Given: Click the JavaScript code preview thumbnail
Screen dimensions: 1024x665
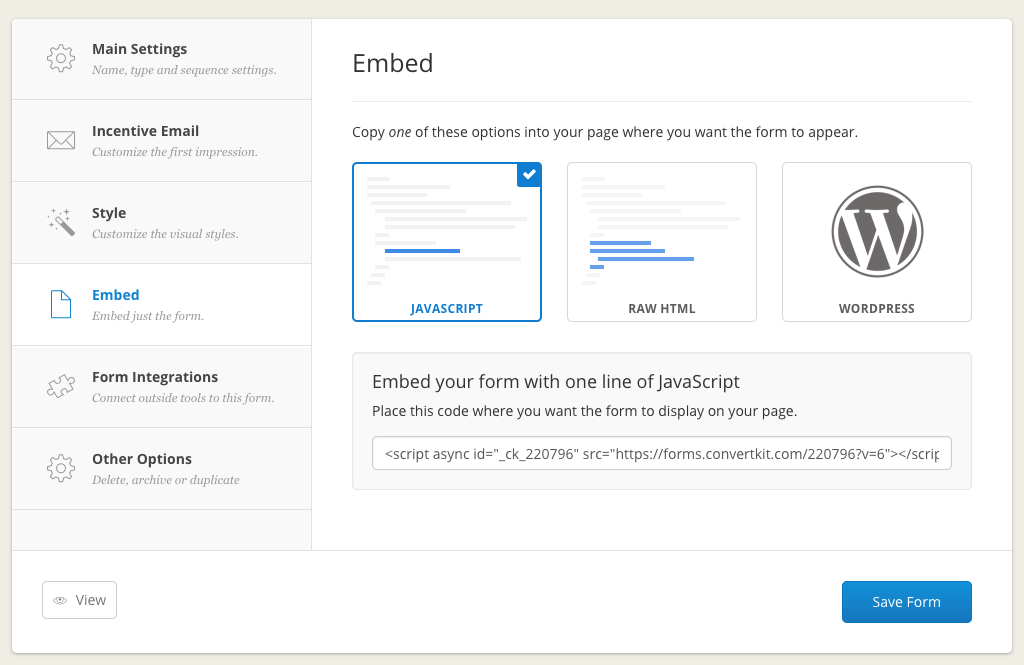Looking at the screenshot, I should (447, 232).
